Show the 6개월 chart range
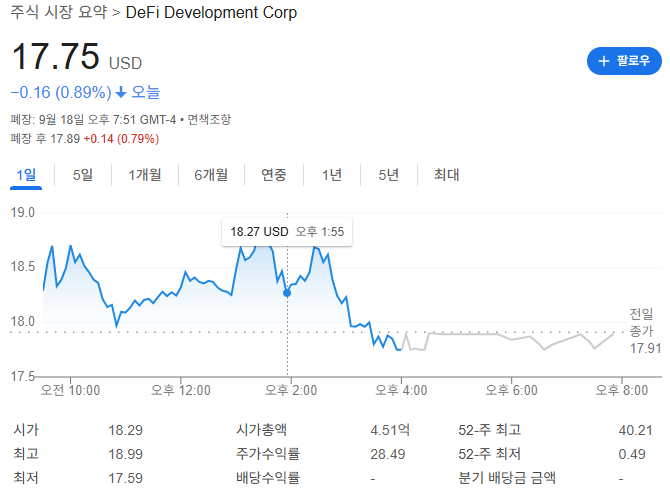 click(x=211, y=175)
